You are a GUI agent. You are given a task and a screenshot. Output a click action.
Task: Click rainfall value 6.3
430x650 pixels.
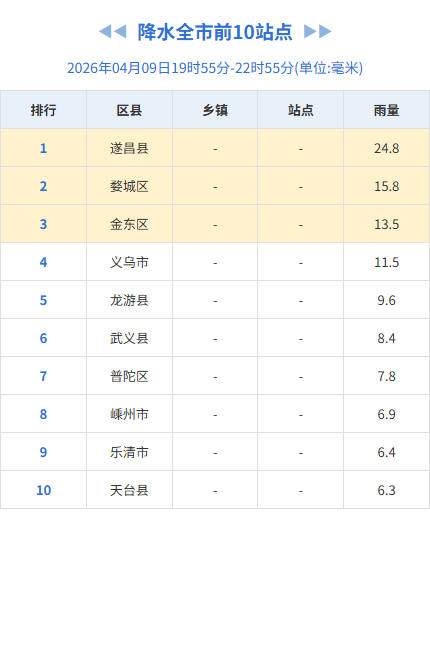[x=386, y=490]
